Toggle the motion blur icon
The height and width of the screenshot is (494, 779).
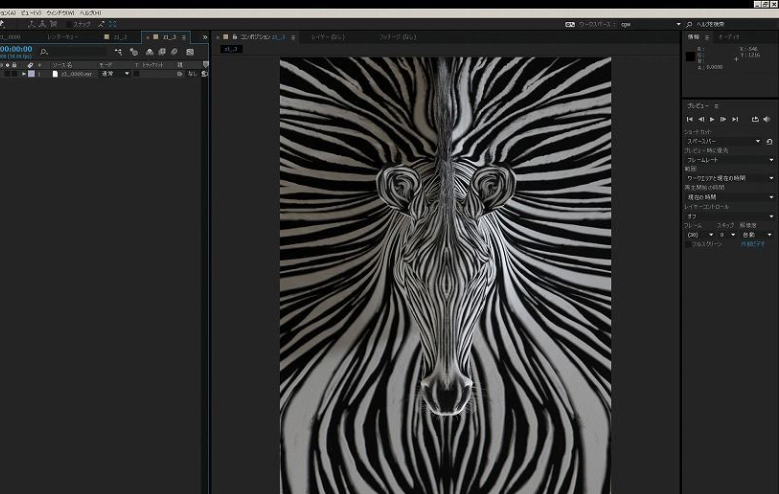coord(174,52)
